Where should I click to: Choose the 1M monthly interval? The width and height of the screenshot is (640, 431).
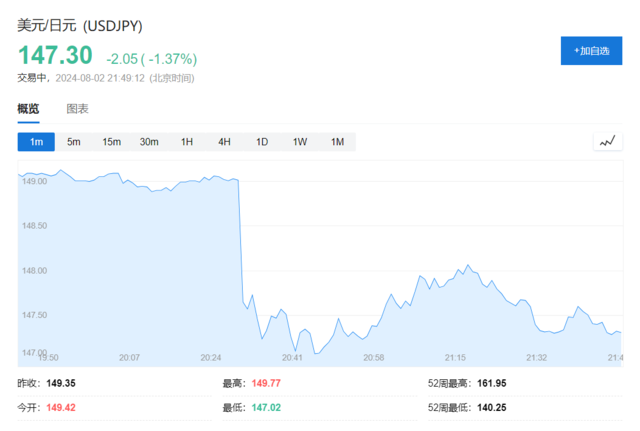click(337, 142)
